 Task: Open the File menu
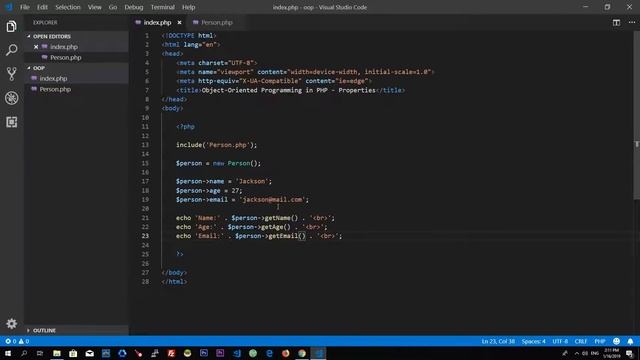[25, 7]
